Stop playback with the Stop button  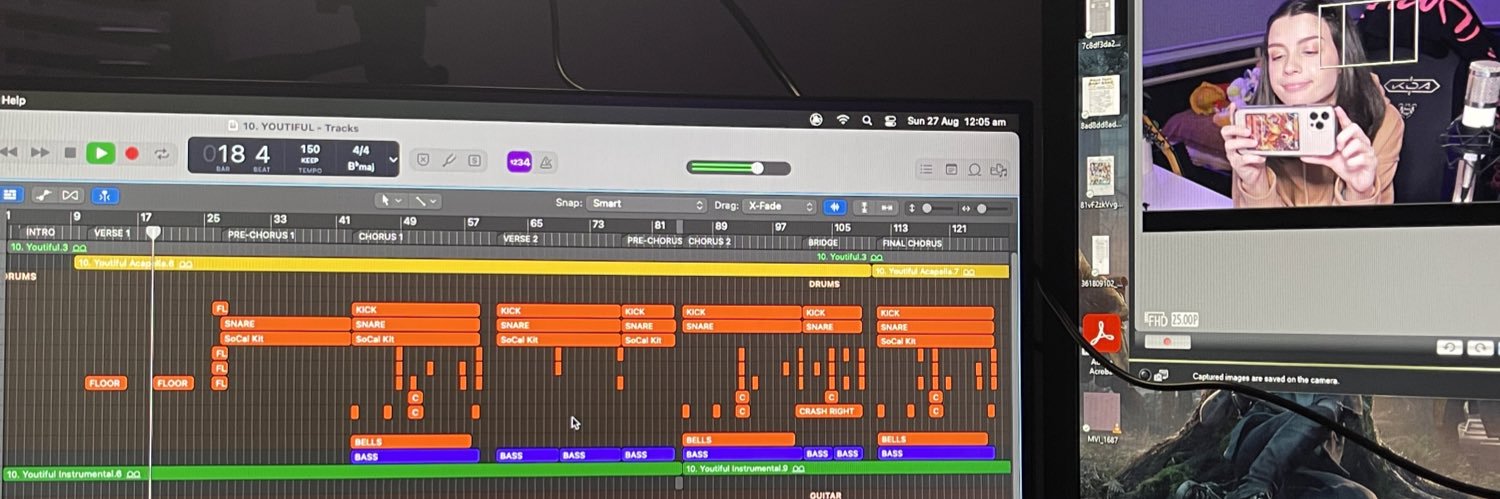70,153
